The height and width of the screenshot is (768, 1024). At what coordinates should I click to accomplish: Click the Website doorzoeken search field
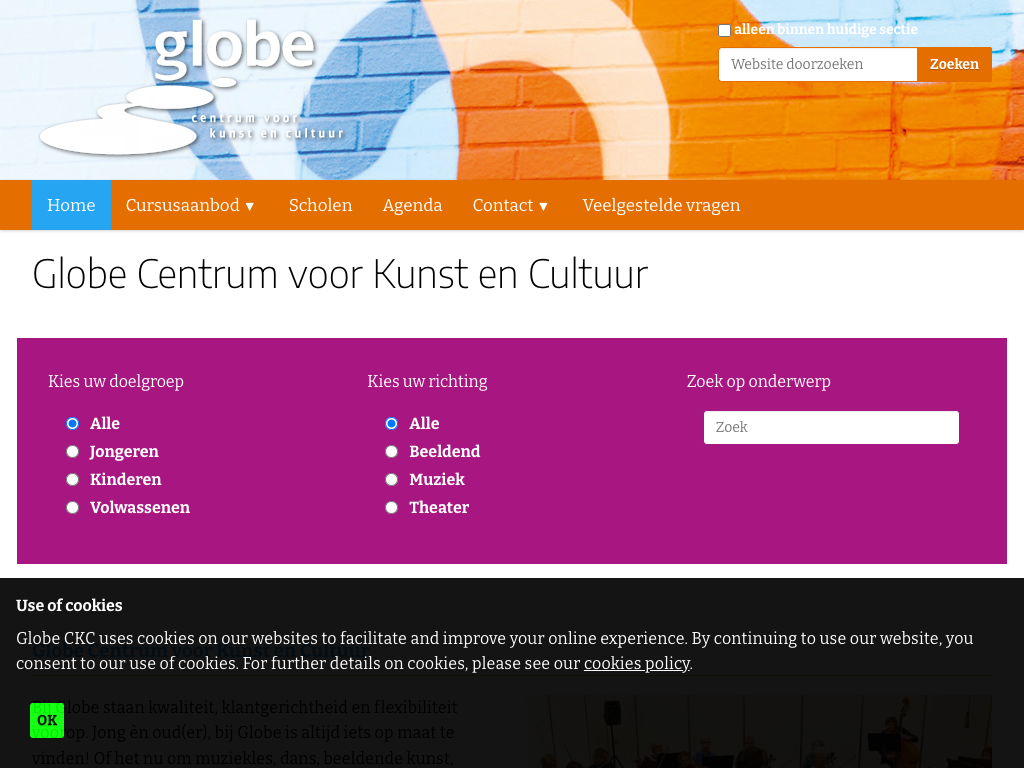817,64
